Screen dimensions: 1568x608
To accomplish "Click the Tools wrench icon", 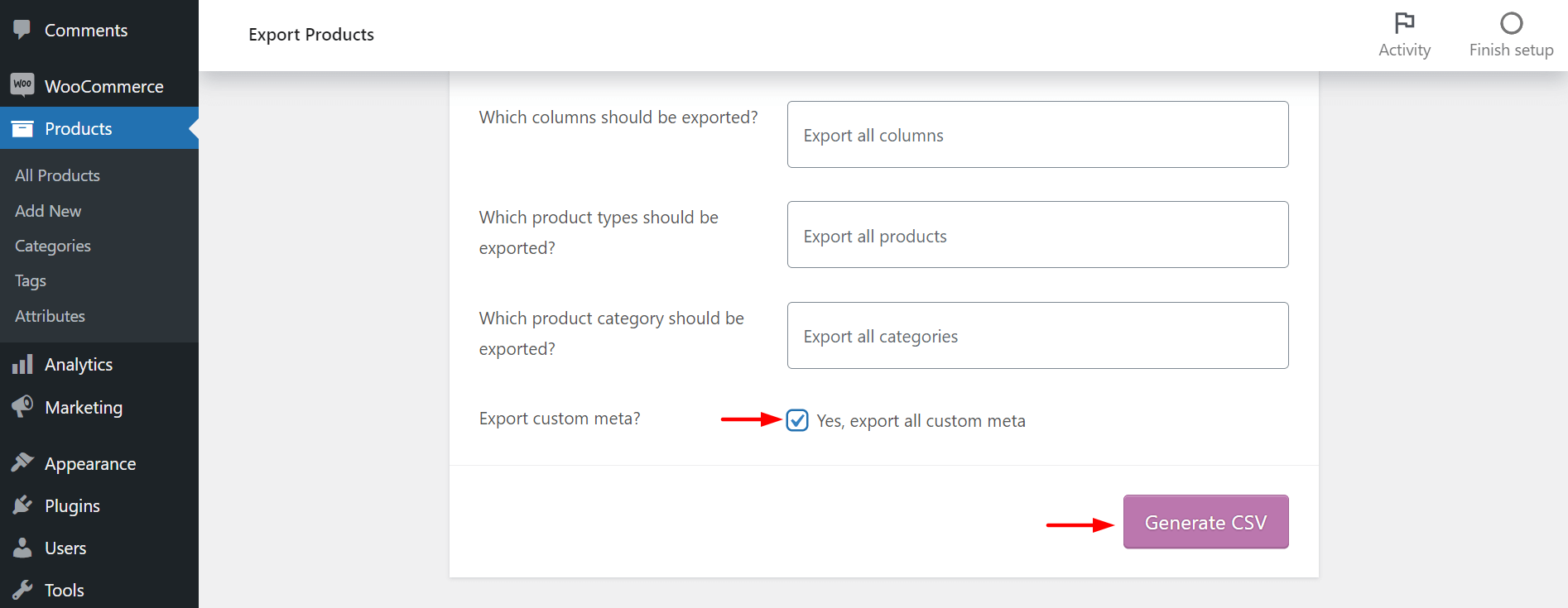I will [x=22, y=590].
